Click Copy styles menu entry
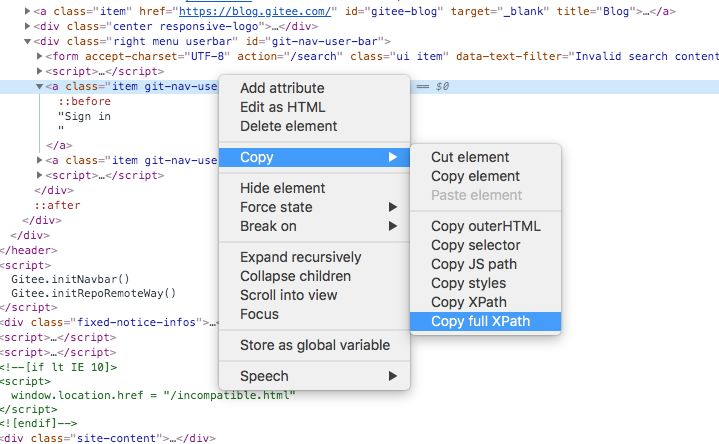 coord(469,283)
